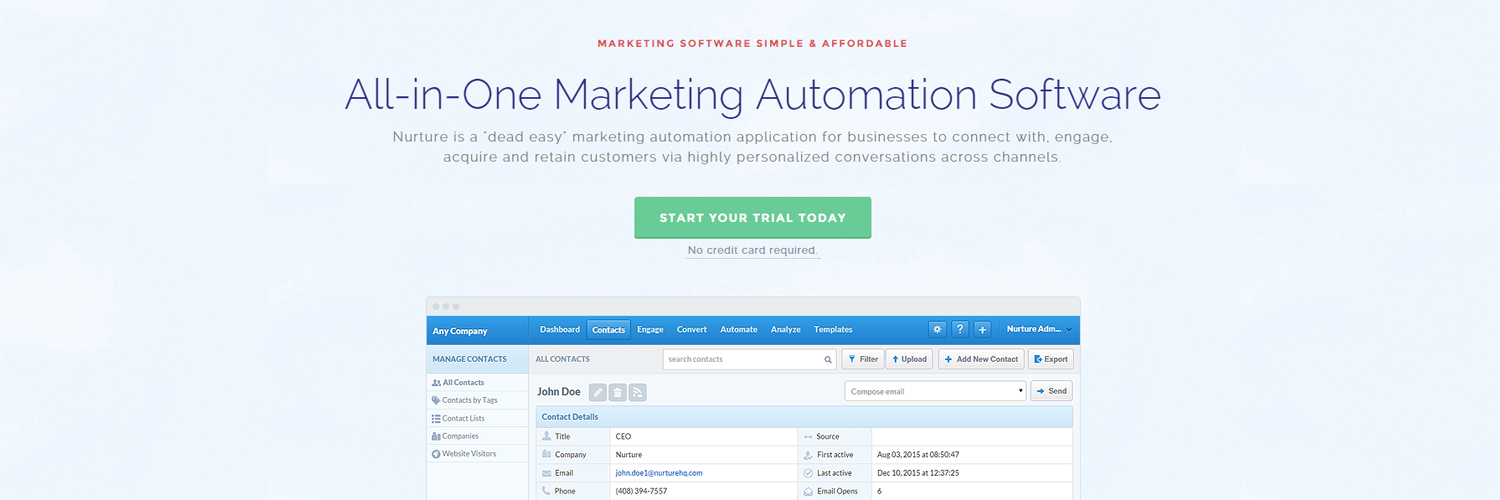Select the Contacts tab
The height and width of the screenshot is (500, 1500).
click(x=608, y=330)
